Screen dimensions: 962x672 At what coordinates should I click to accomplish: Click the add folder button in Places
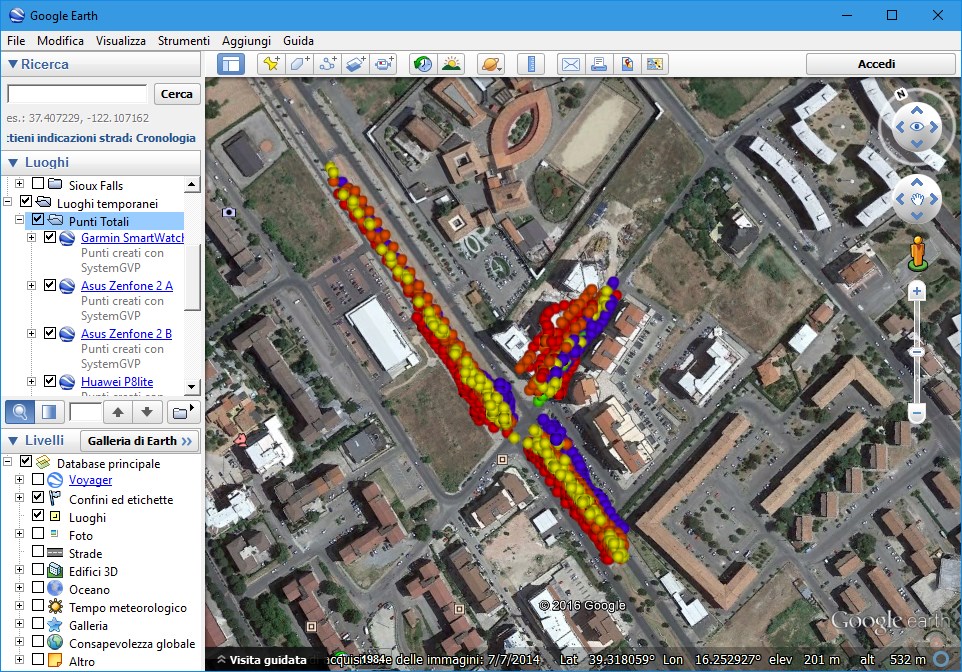(183, 412)
